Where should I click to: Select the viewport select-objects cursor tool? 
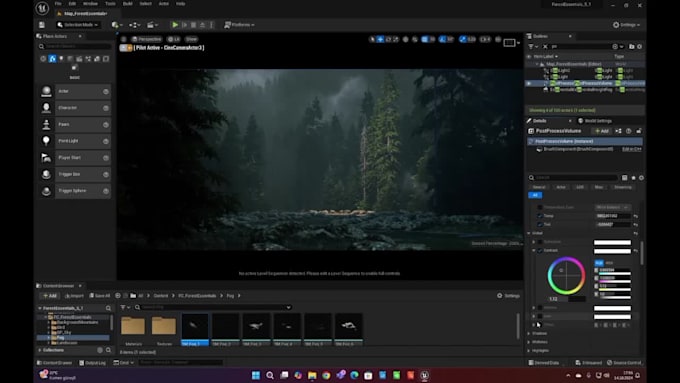(x=372, y=39)
